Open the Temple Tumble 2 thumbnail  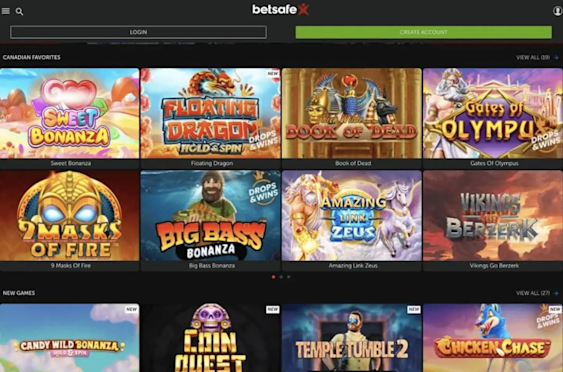(352, 338)
